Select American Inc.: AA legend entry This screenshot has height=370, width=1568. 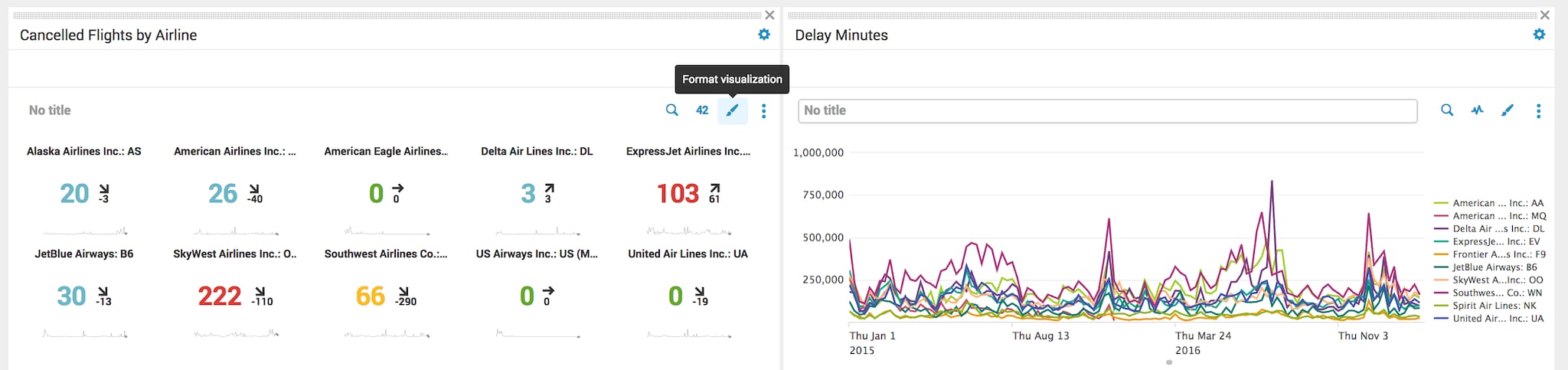[1489, 203]
